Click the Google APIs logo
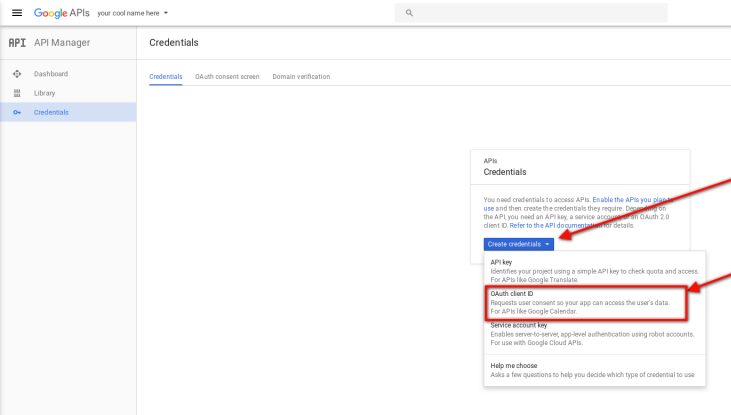This screenshot has height=415, width=731. coord(62,13)
